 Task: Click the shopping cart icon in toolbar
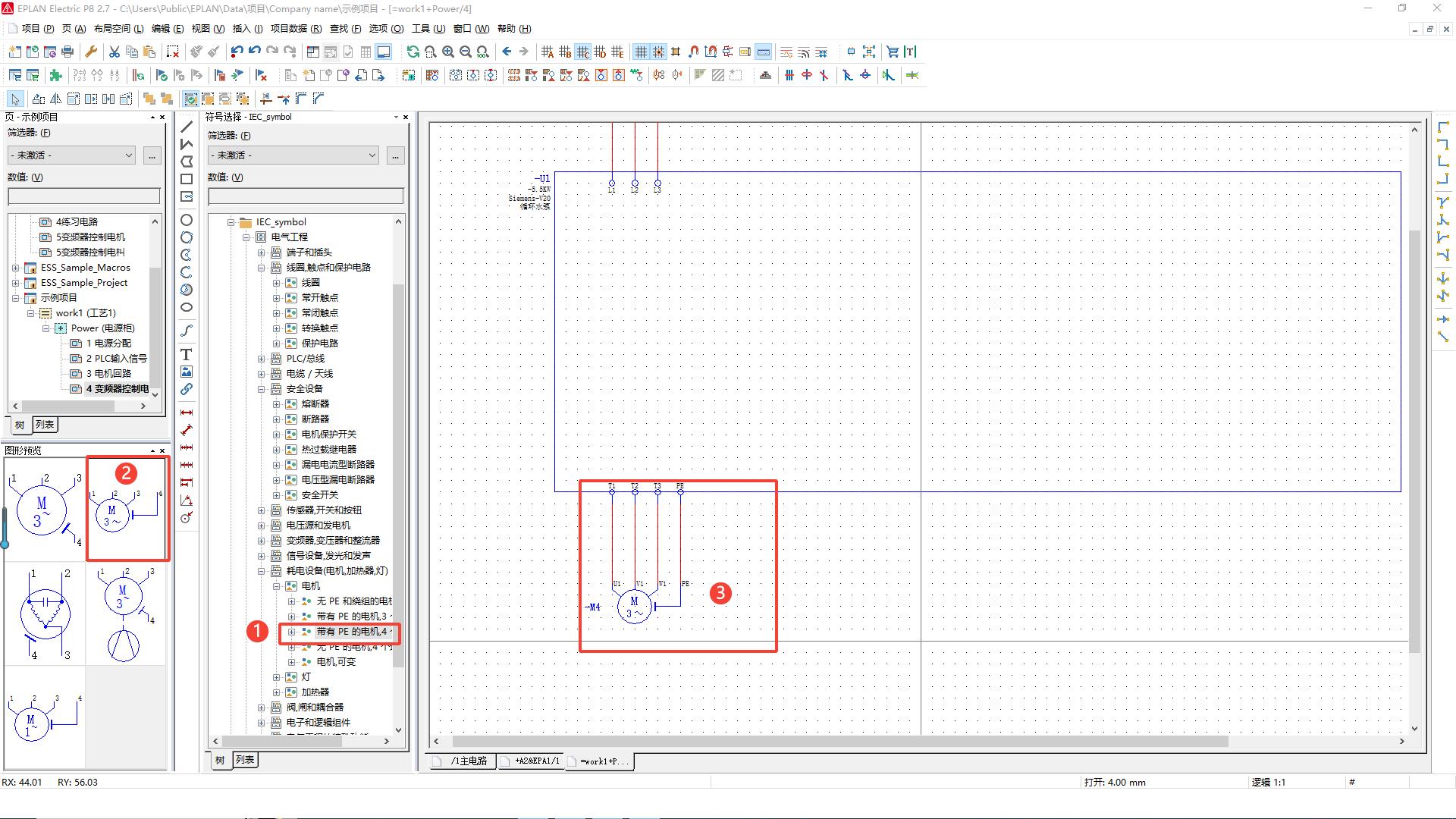(893, 52)
